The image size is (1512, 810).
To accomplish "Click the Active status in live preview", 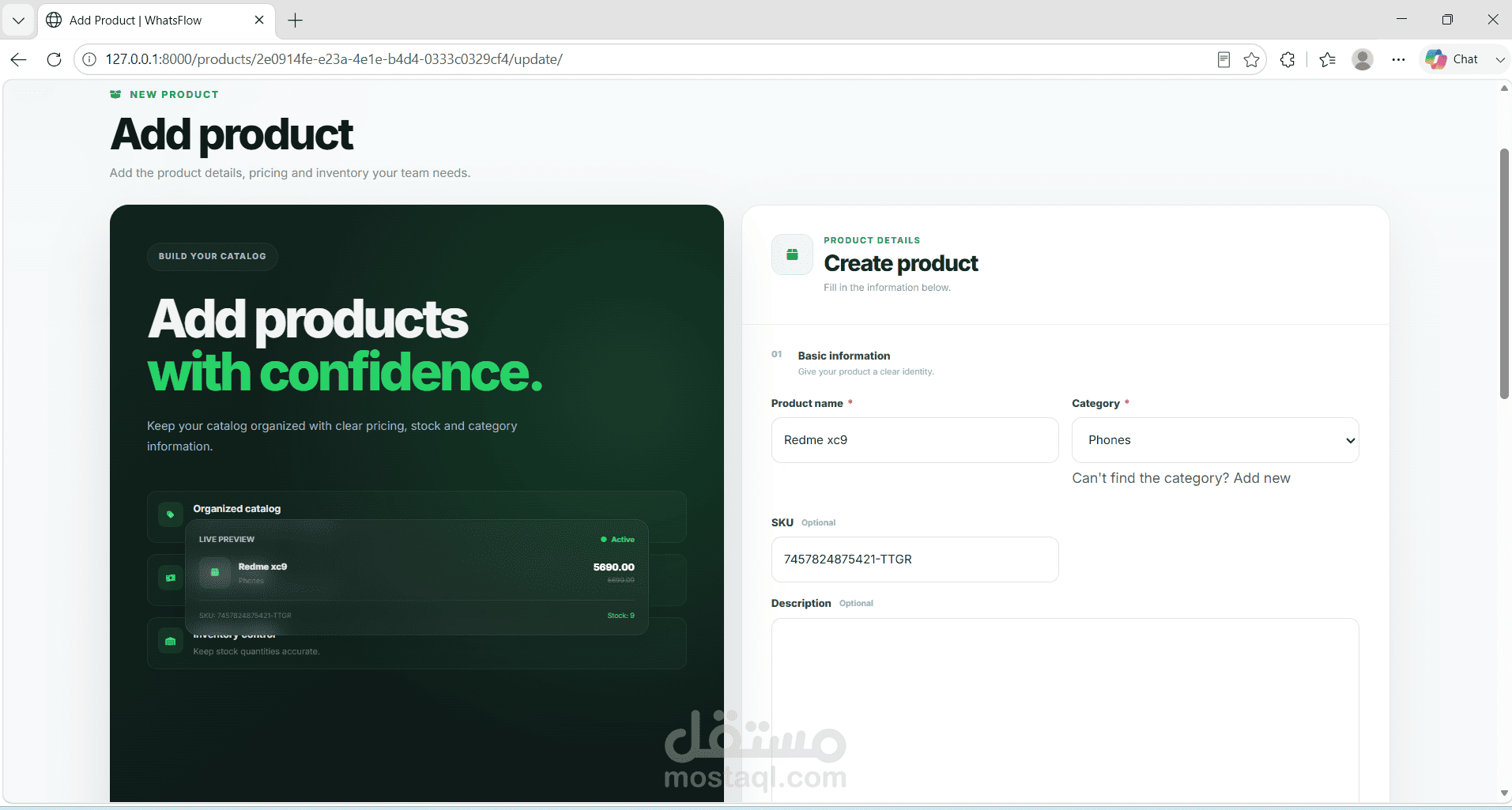I will pyautogui.click(x=617, y=540).
